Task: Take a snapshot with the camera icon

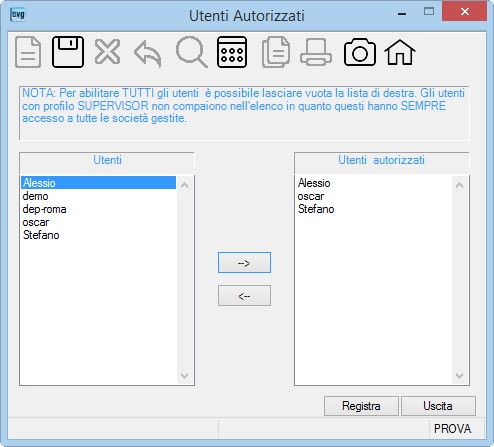Action: click(x=360, y=52)
